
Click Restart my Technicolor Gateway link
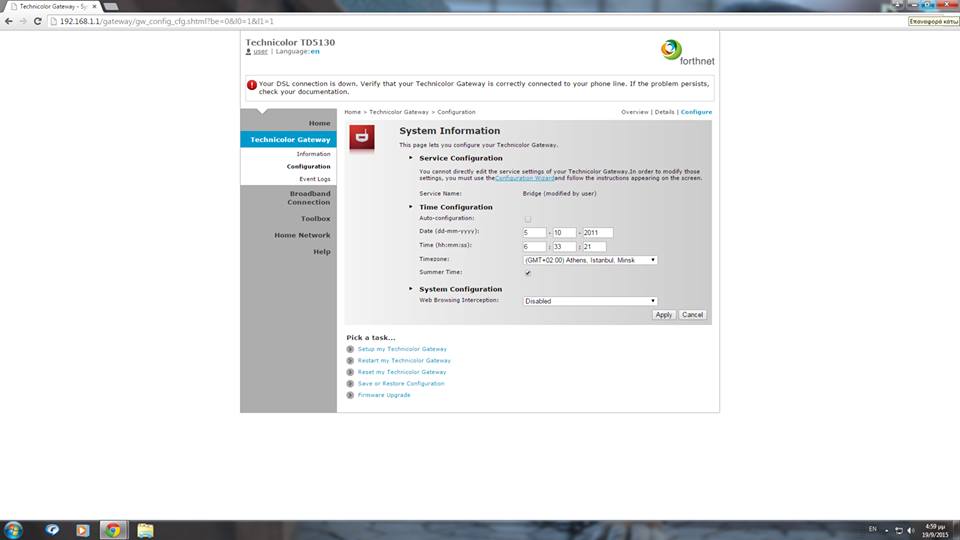pyautogui.click(x=404, y=361)
